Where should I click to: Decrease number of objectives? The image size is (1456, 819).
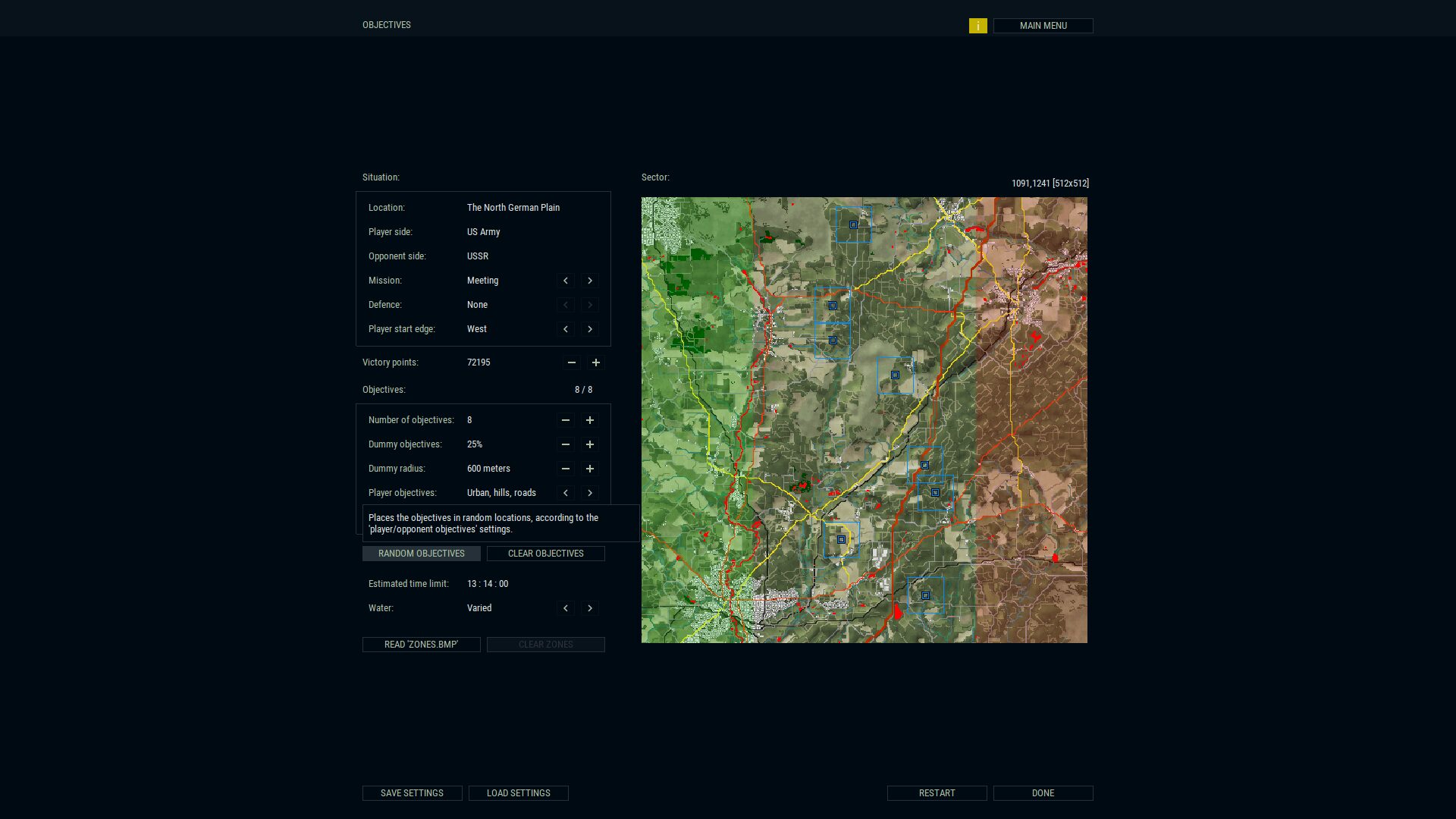pos(565,420)
